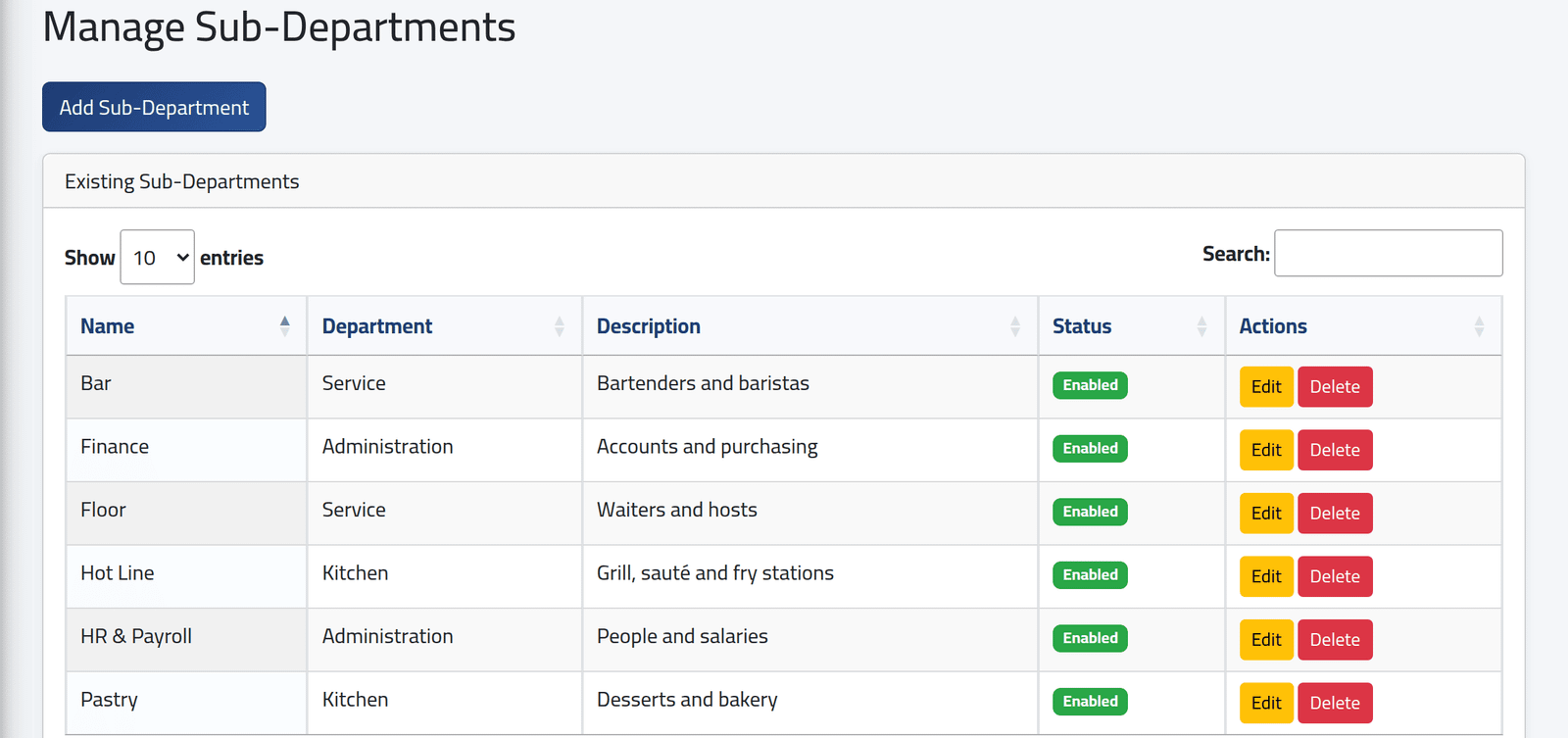Select the 'Pastry' name cell

pos(186,703)
